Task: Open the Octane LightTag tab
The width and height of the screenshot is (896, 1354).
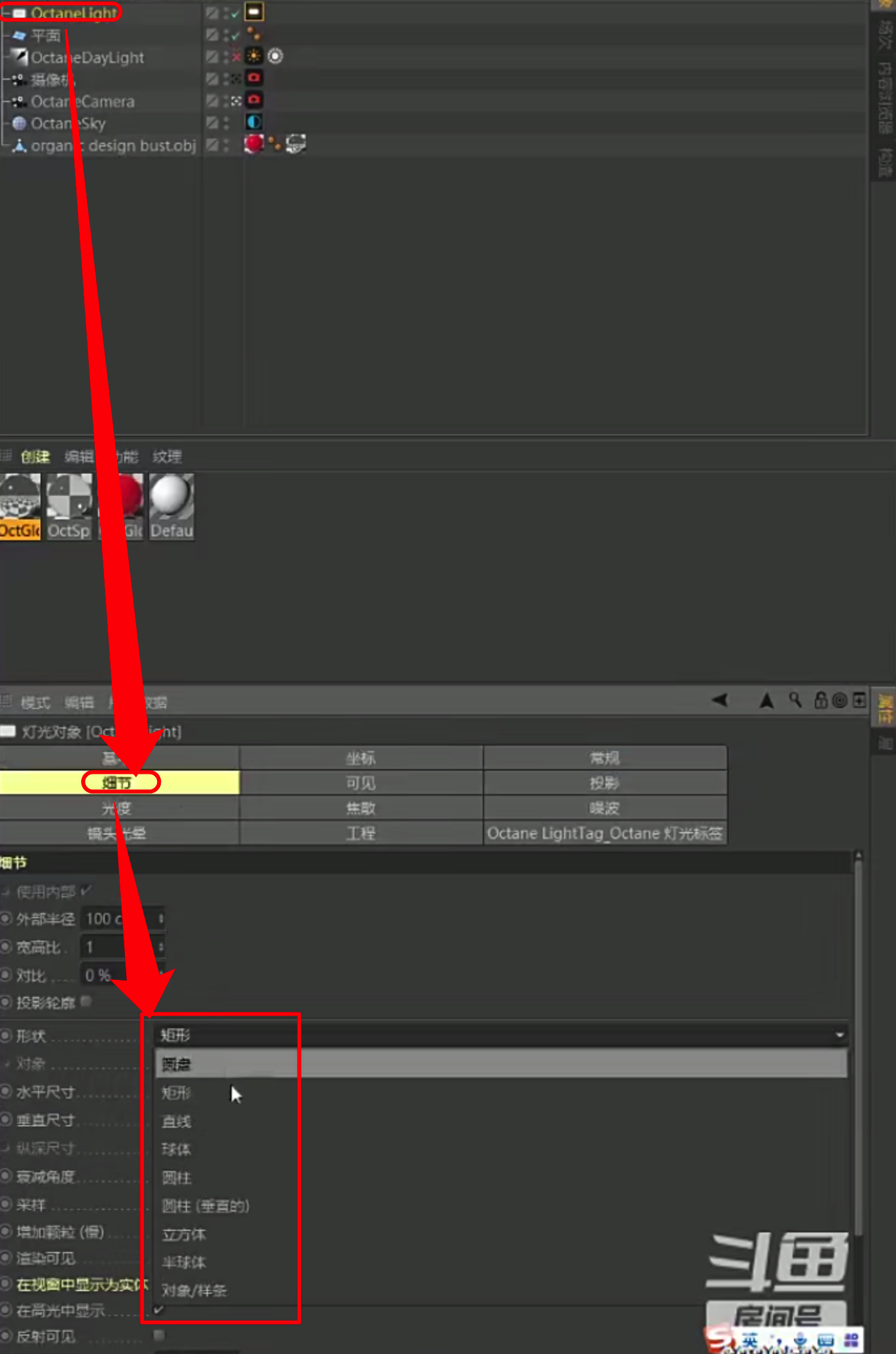Action: point(605,833)
